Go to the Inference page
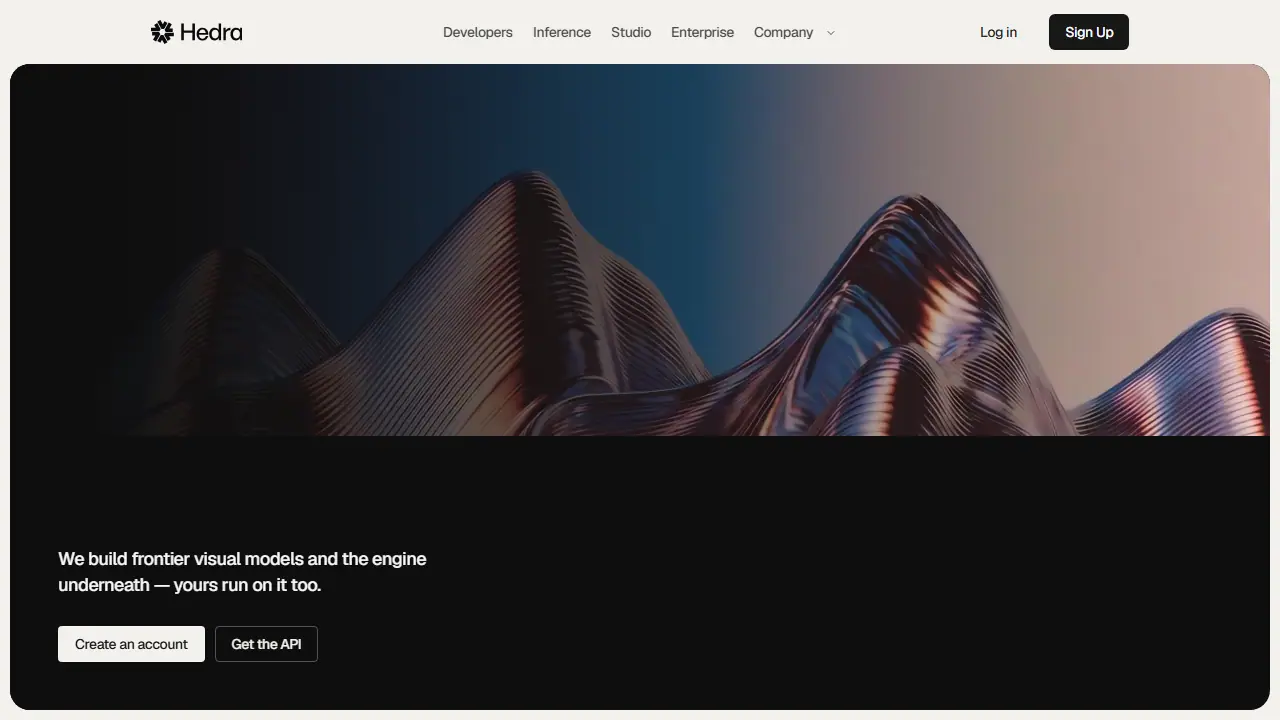The height and width of the screenshot is (720, 1280). [562, 32]
